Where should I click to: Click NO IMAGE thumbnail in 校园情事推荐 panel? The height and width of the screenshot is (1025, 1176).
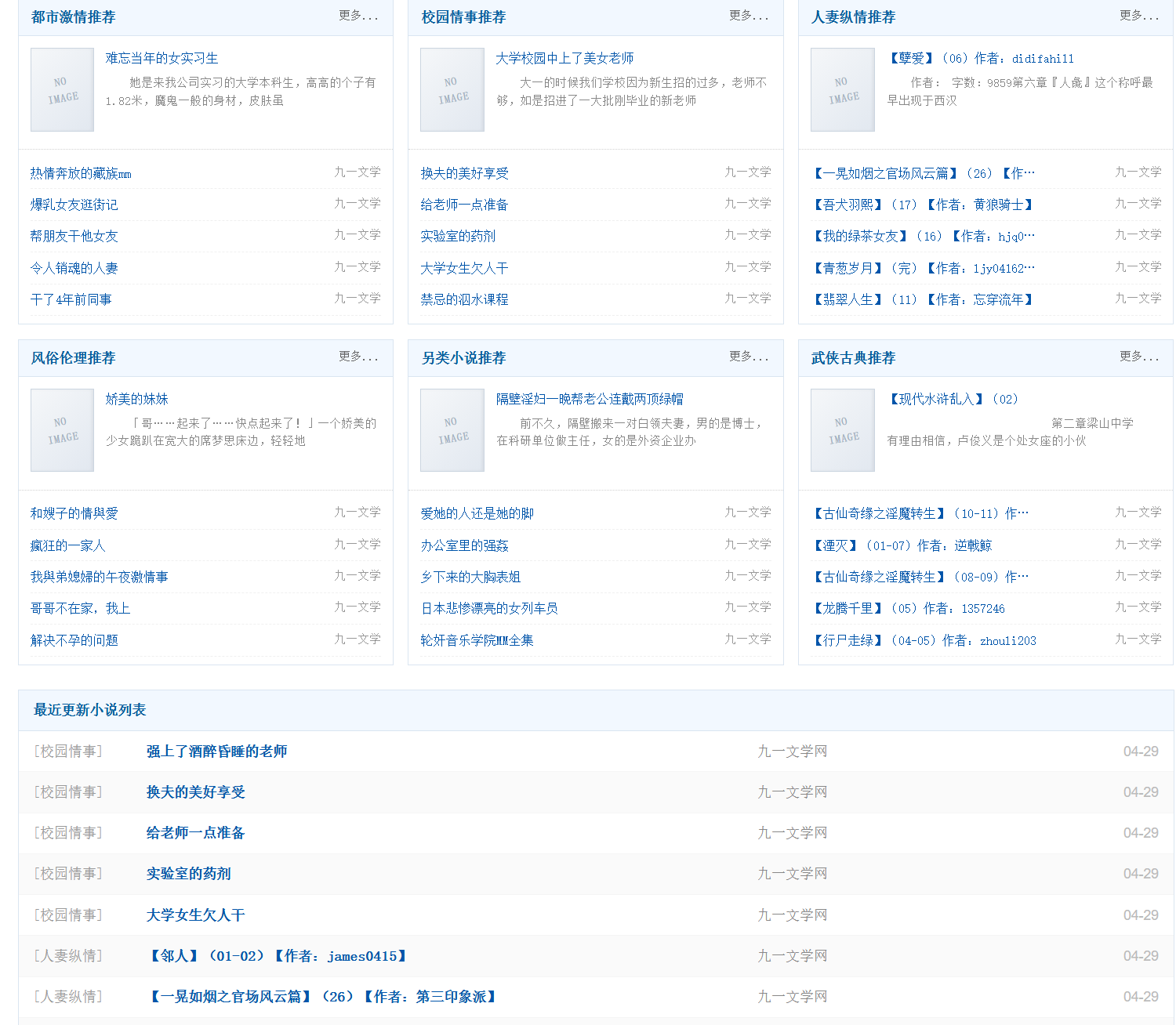[452, 89]
